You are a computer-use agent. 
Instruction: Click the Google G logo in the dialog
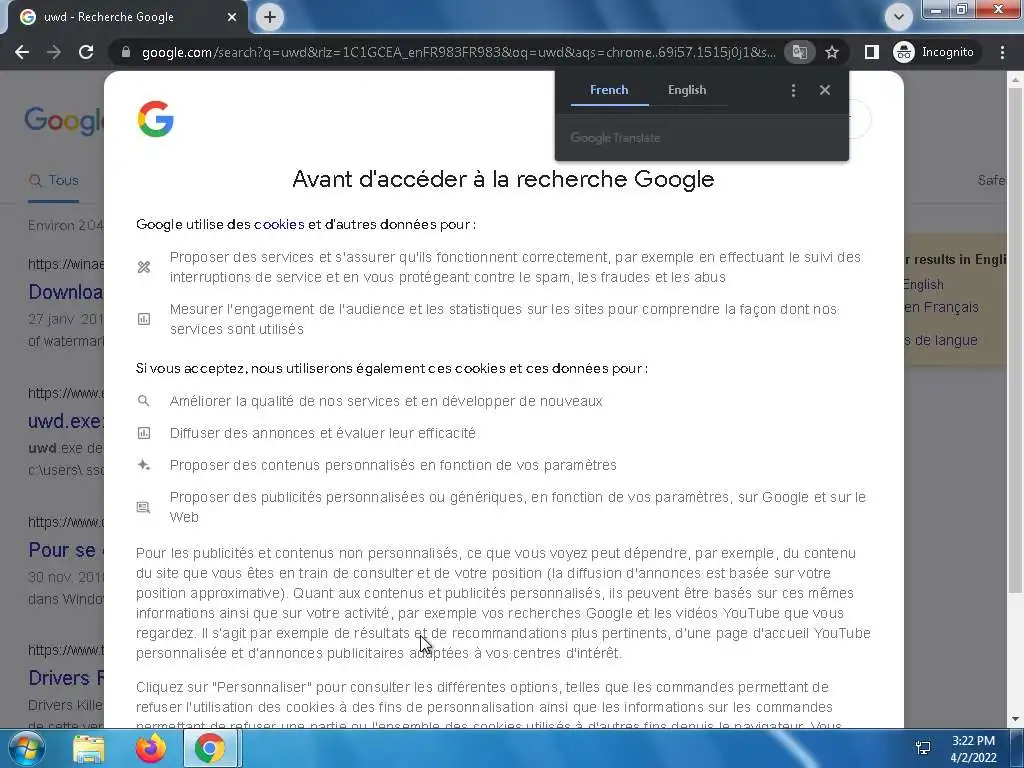[x=155, y=119]
